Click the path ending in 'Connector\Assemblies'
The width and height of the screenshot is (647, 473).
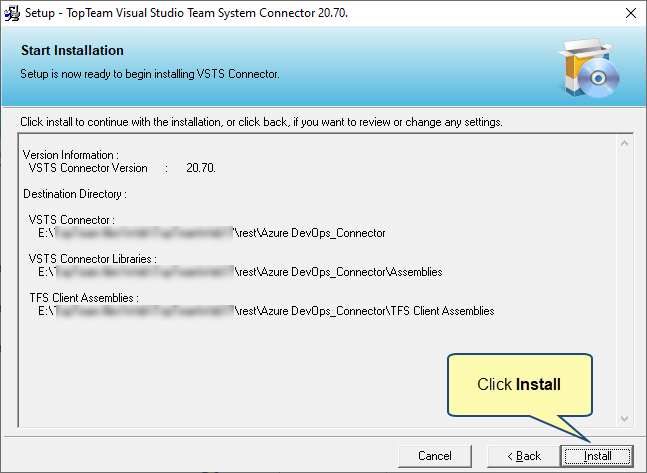point(240,272)
